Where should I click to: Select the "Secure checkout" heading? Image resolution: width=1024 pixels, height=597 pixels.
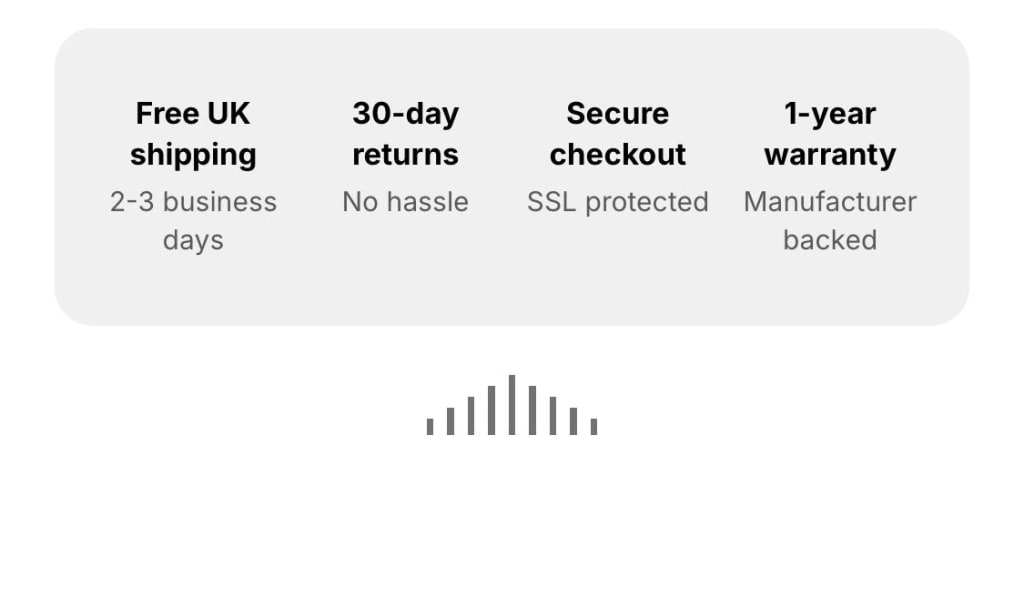point(618,134)
